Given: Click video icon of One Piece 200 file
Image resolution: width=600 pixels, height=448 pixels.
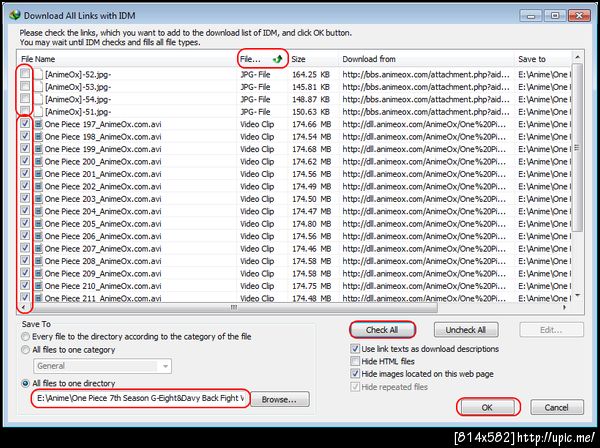Looking at the screenshot, I should [x=38, y=161].
